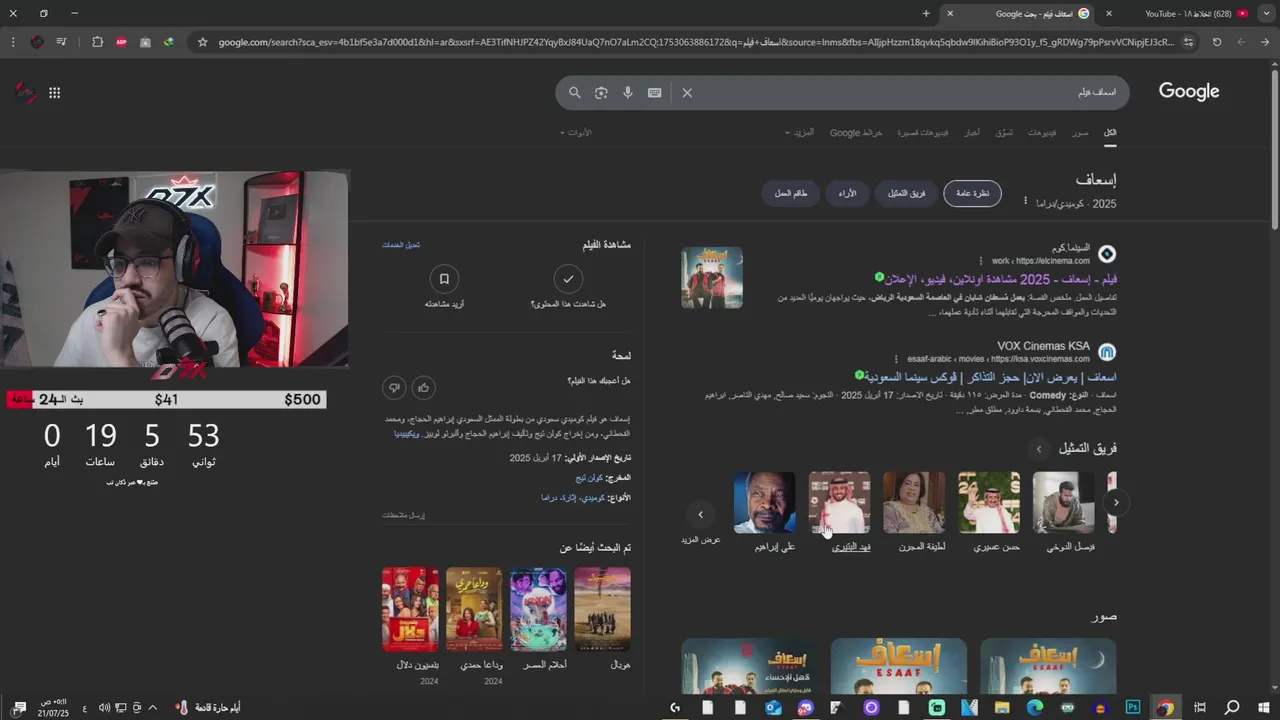Viewport: 1280px width, 720px height.
Task: Click the search magnifier icon in Google's search box
Action: coord(575,93)
